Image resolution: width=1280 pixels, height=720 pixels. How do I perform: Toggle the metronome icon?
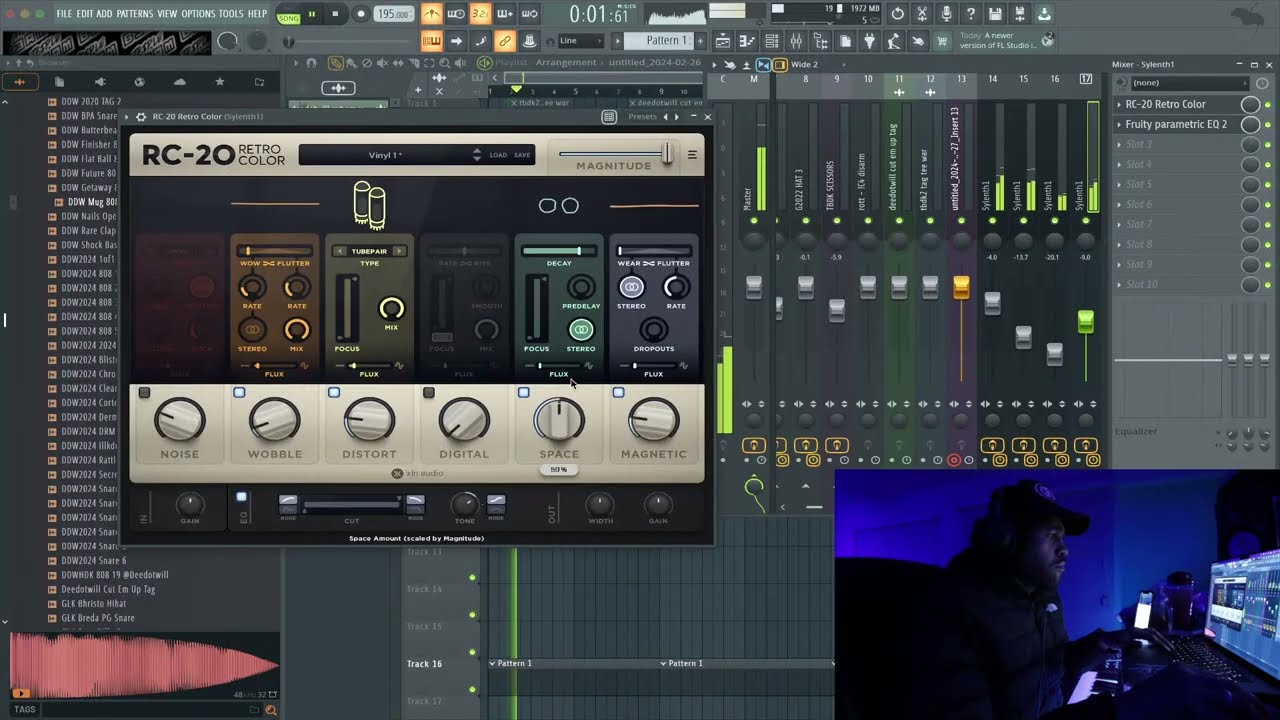pos(431,14)
